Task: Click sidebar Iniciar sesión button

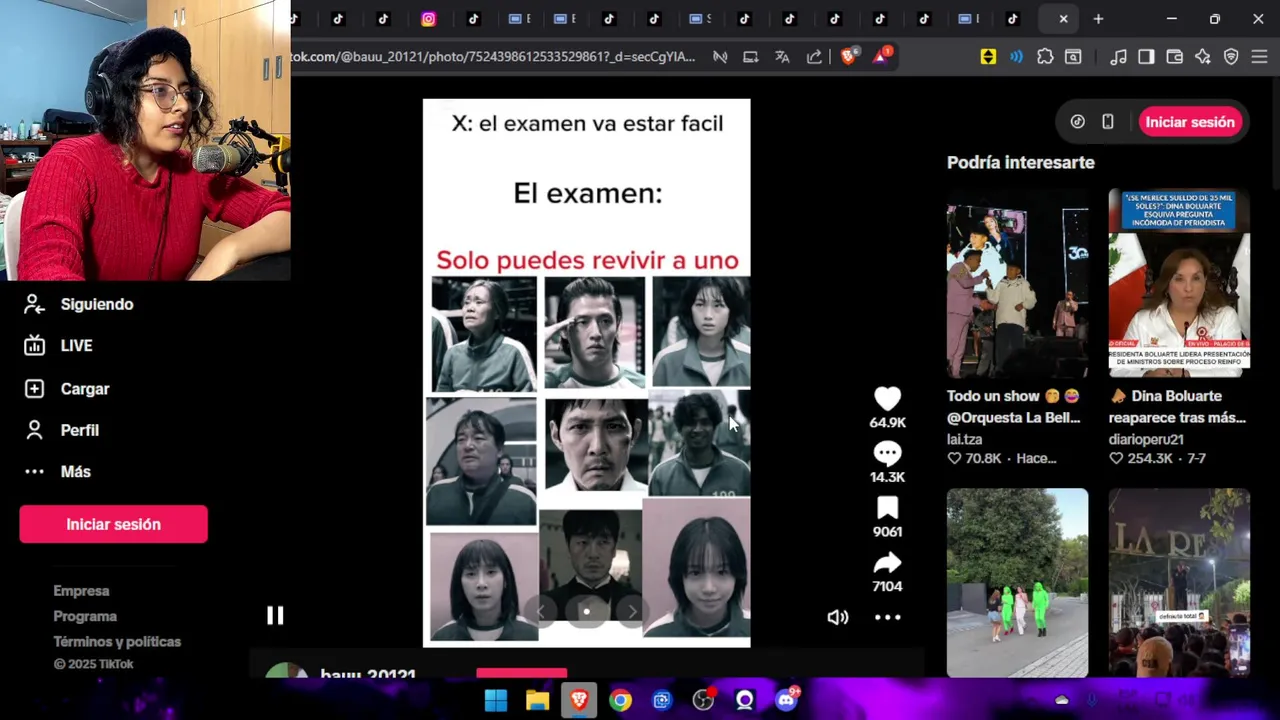Action: pos(113,524)
